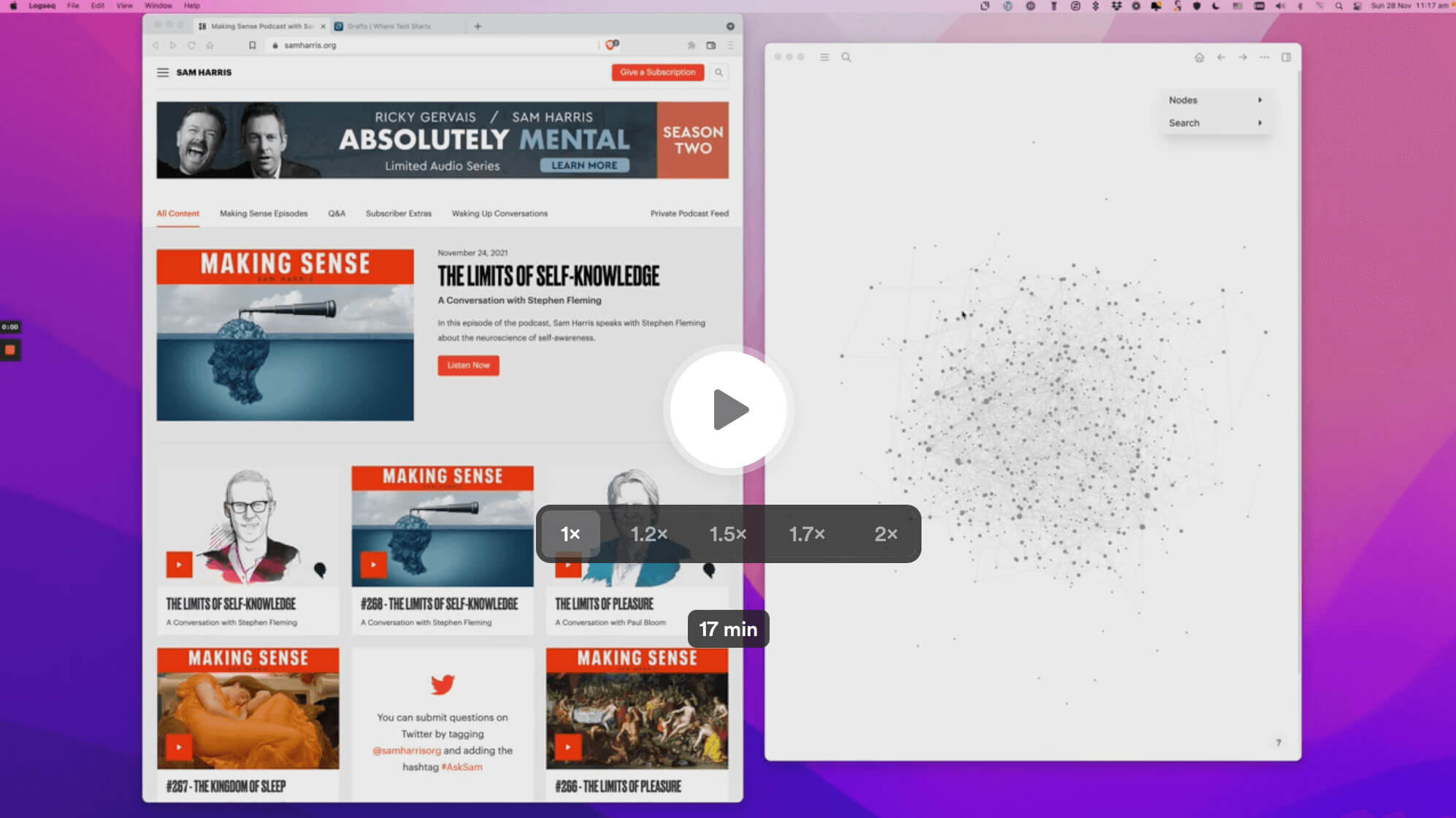
Task: Open the browser wallet icon
Action: coord(710,45)
